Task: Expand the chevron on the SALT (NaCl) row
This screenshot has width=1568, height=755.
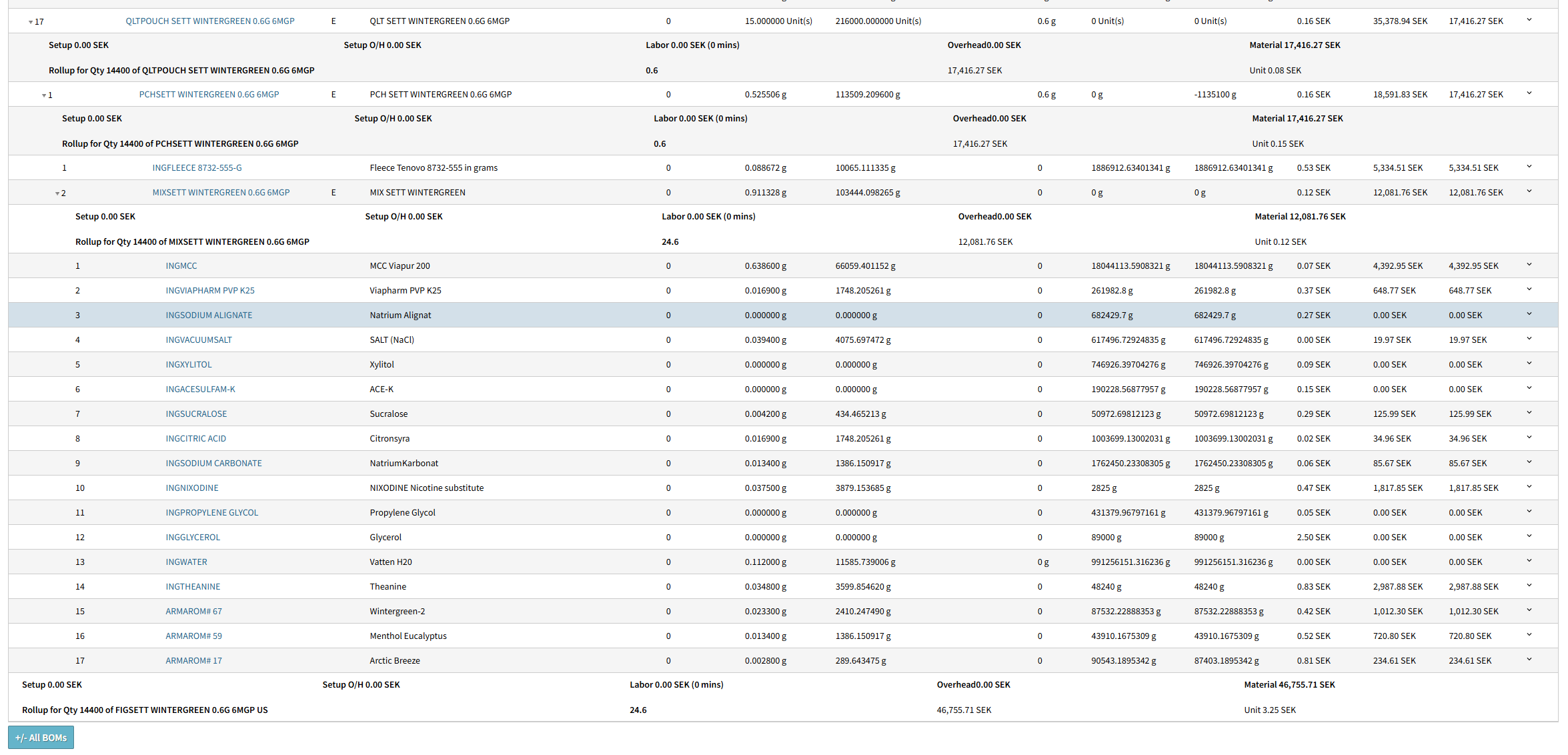Action: (1529, 339)
